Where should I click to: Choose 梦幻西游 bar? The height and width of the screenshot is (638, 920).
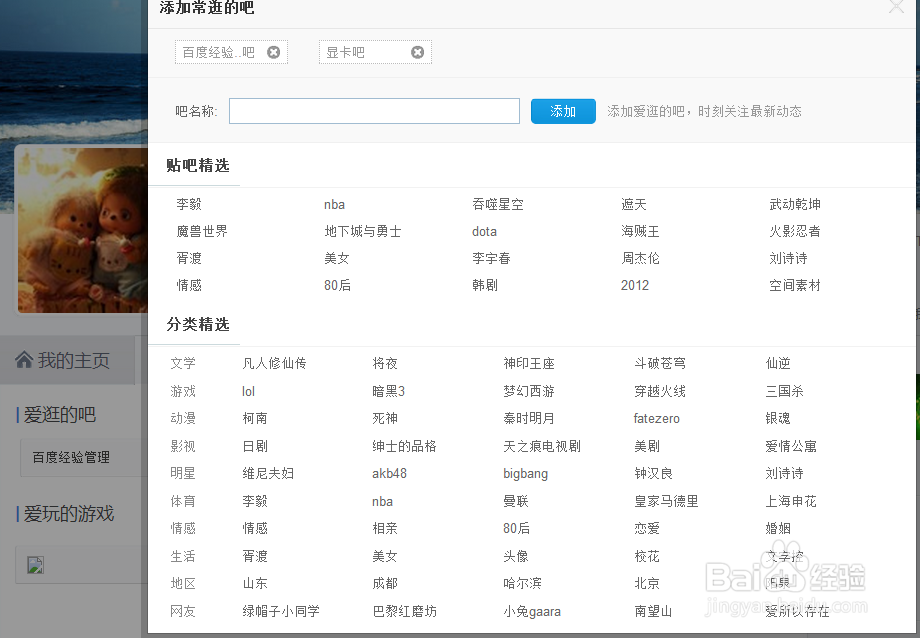coord(529,391)
